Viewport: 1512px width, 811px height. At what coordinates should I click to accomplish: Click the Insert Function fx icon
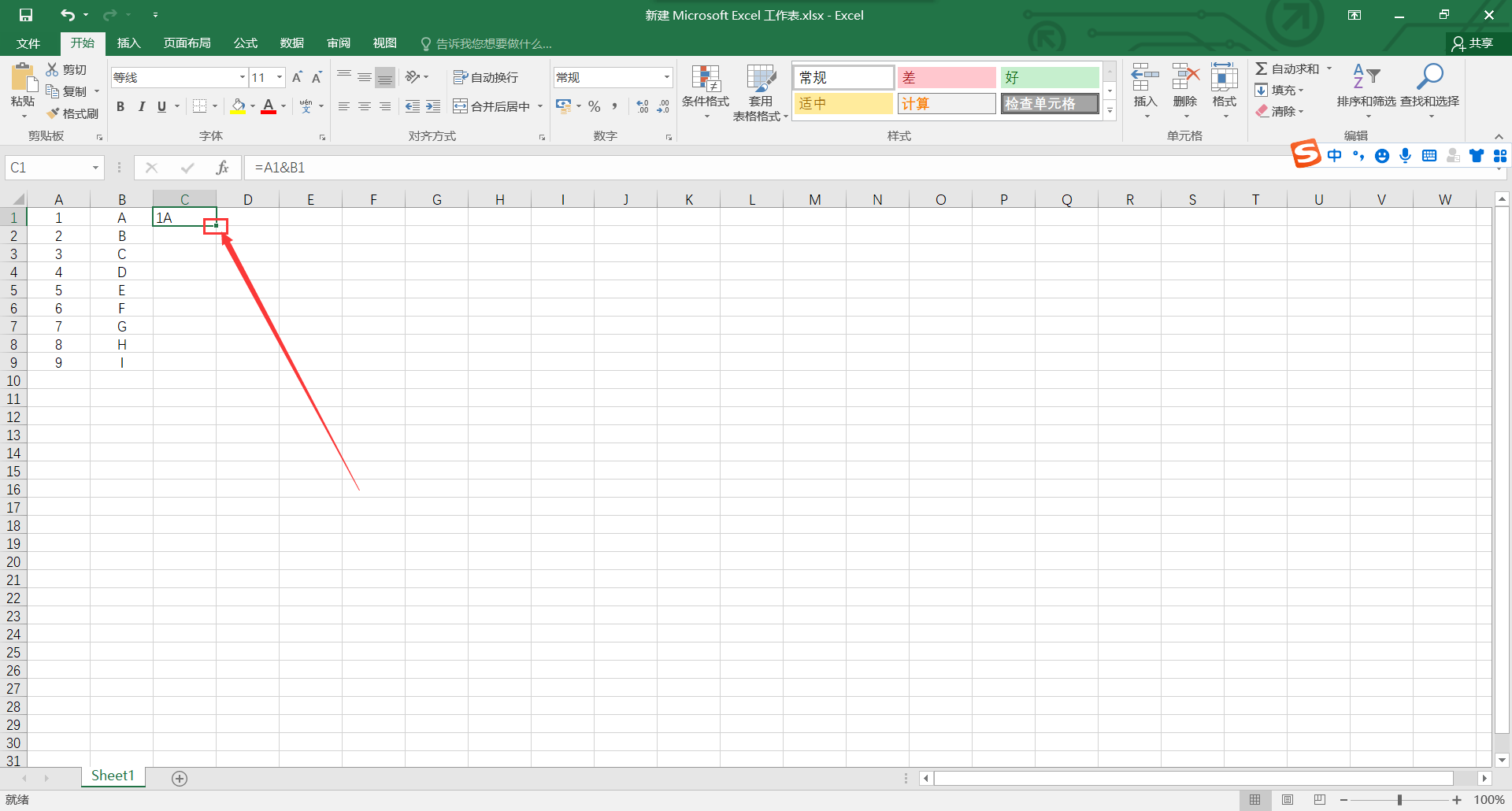tap(222, 168)
